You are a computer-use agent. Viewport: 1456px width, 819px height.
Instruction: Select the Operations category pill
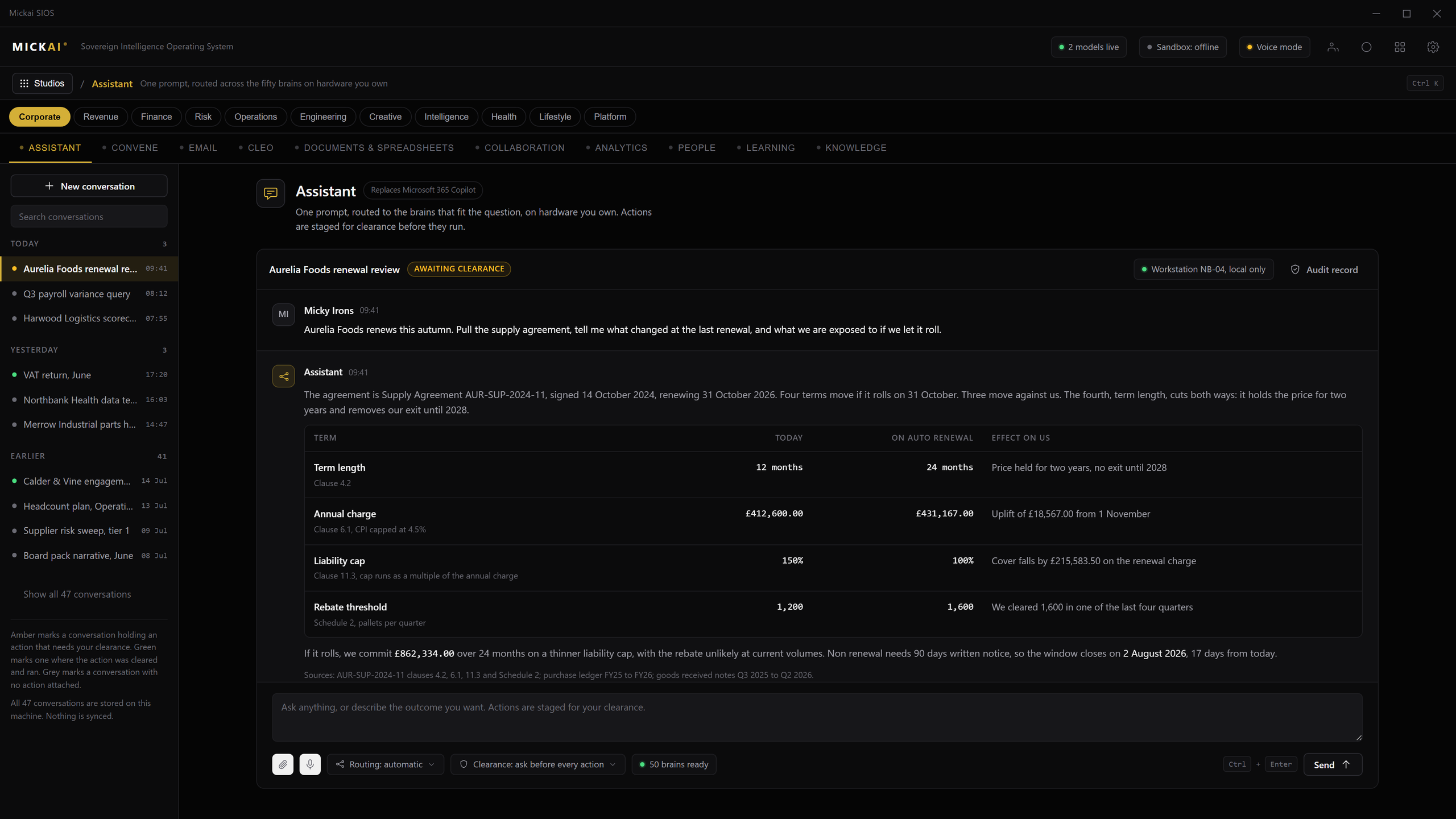tap(256, 117)
